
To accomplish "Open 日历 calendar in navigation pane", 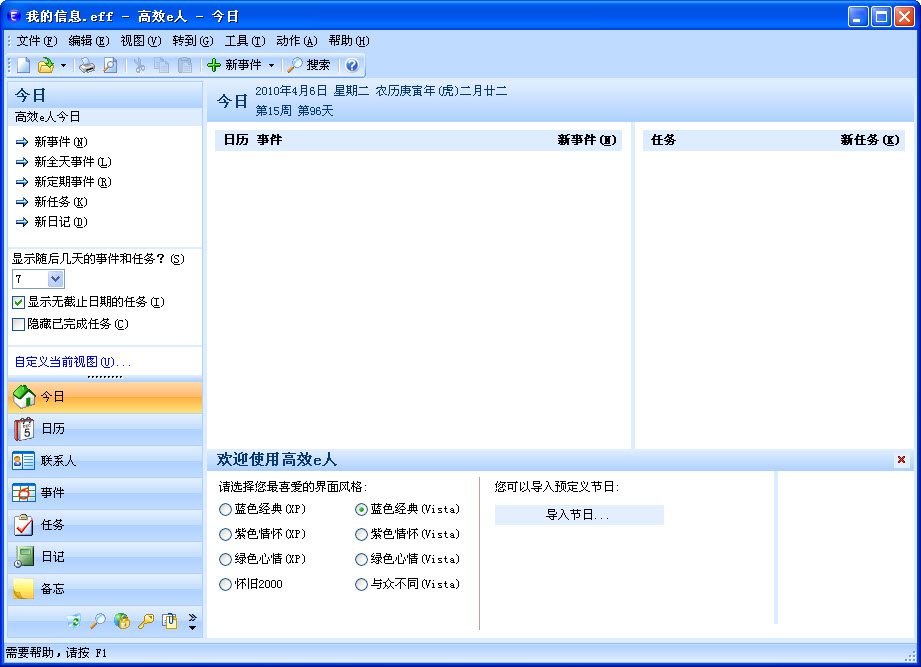I will 105,429.
